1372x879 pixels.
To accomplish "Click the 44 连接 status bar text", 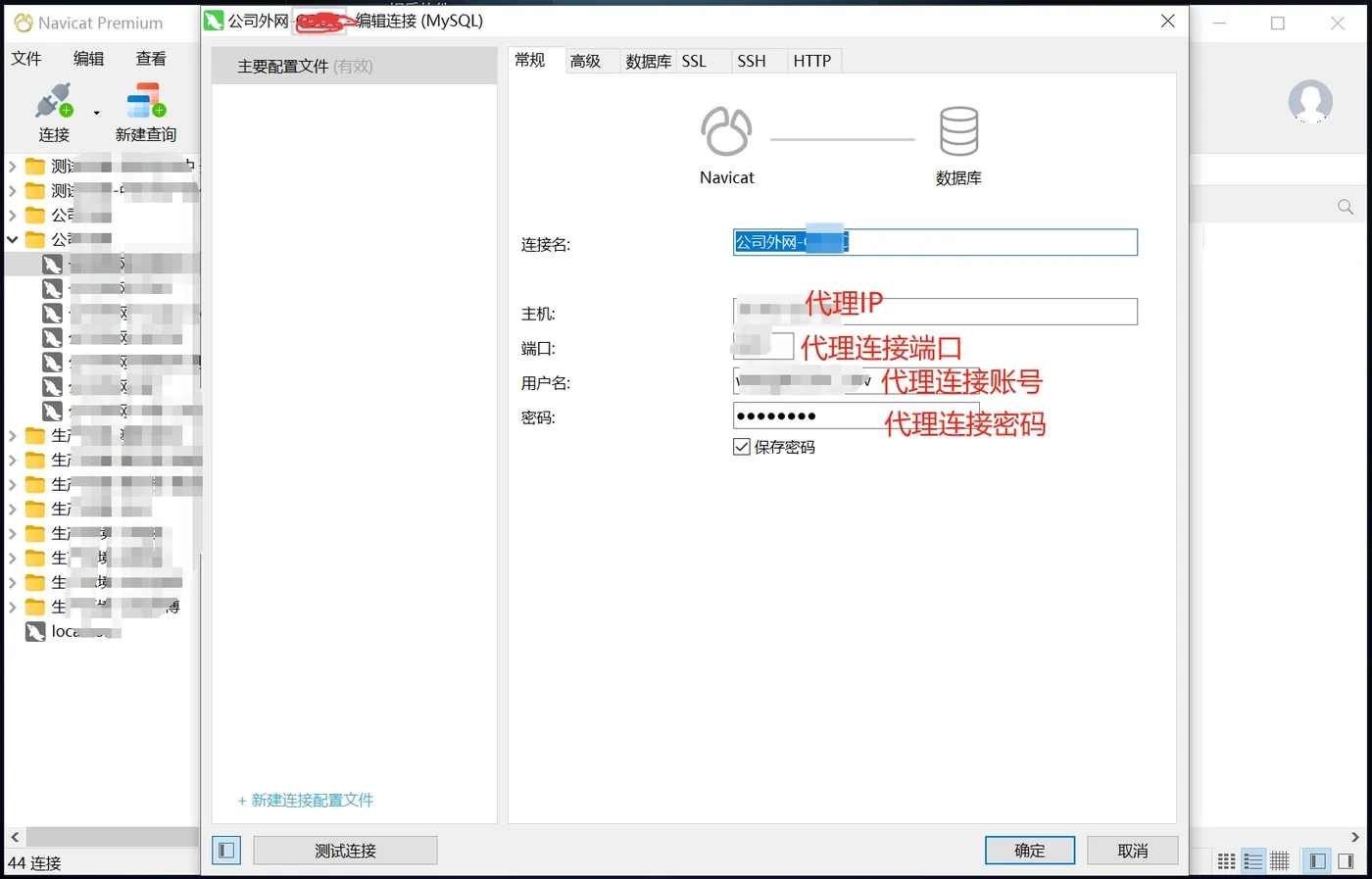I will point(34,863).
